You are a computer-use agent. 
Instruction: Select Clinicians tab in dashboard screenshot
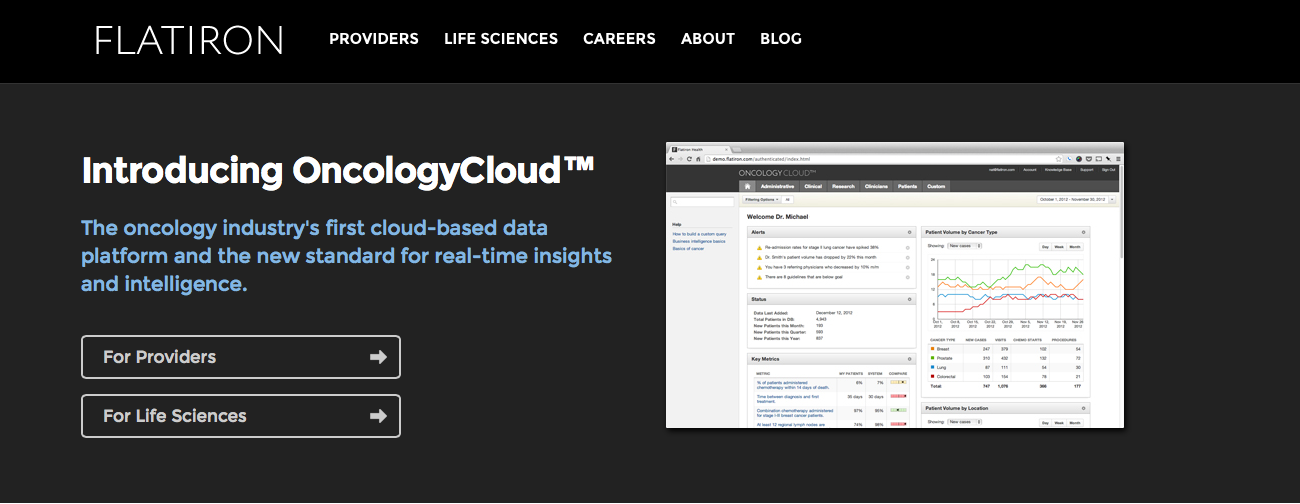pyautogui.click(x=876, y=186)
